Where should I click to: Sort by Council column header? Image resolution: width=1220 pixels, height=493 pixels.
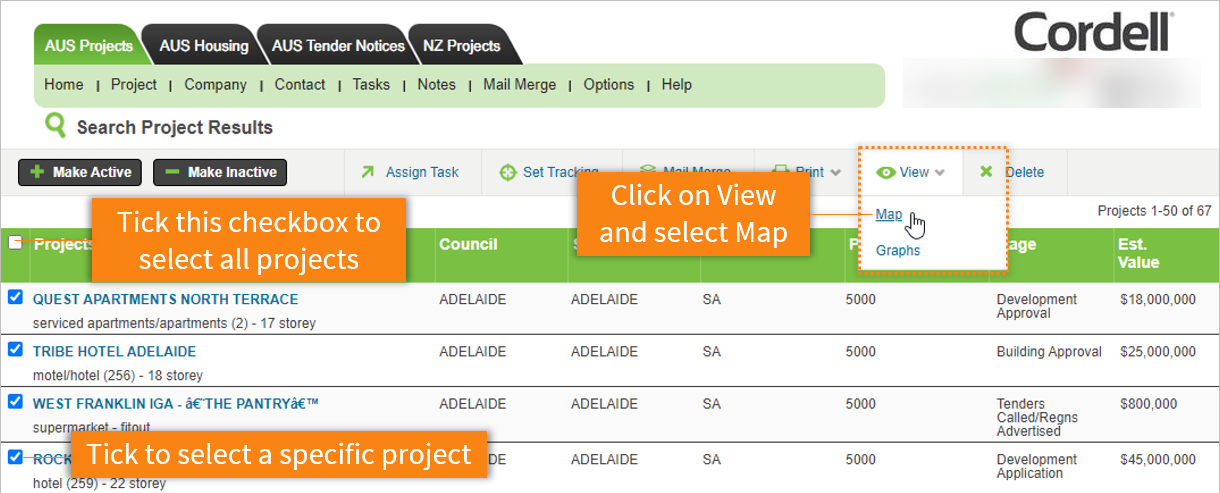coord(468,244)
